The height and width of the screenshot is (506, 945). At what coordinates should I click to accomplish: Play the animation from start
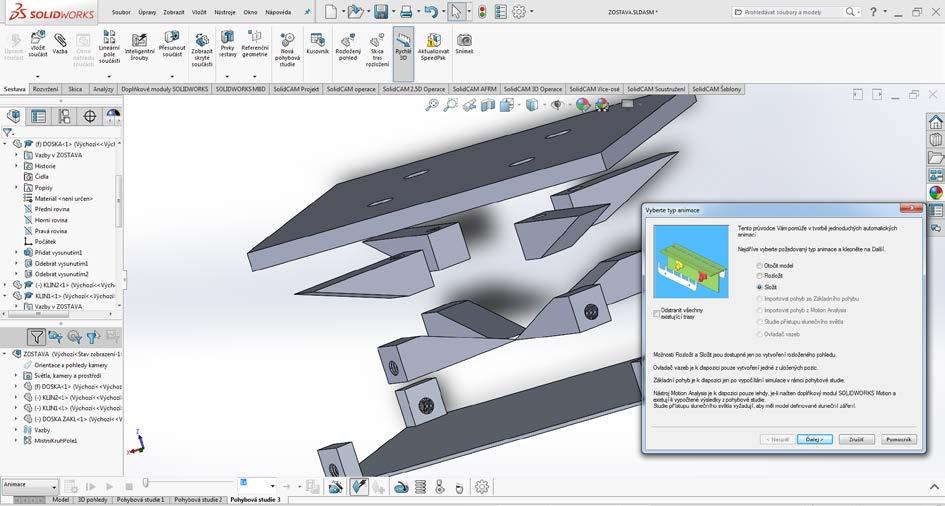[x=91, y=486]
